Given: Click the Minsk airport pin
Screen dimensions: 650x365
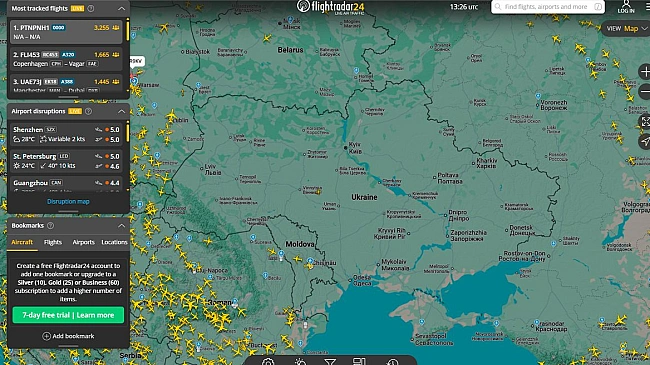Looking at the screenshot, I should [291, 20].
